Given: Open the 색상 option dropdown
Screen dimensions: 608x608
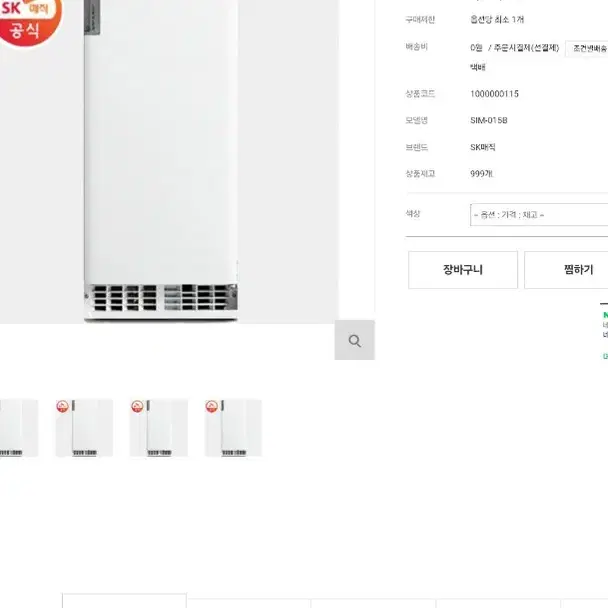Looking at the screenshot, I should 539,214.
